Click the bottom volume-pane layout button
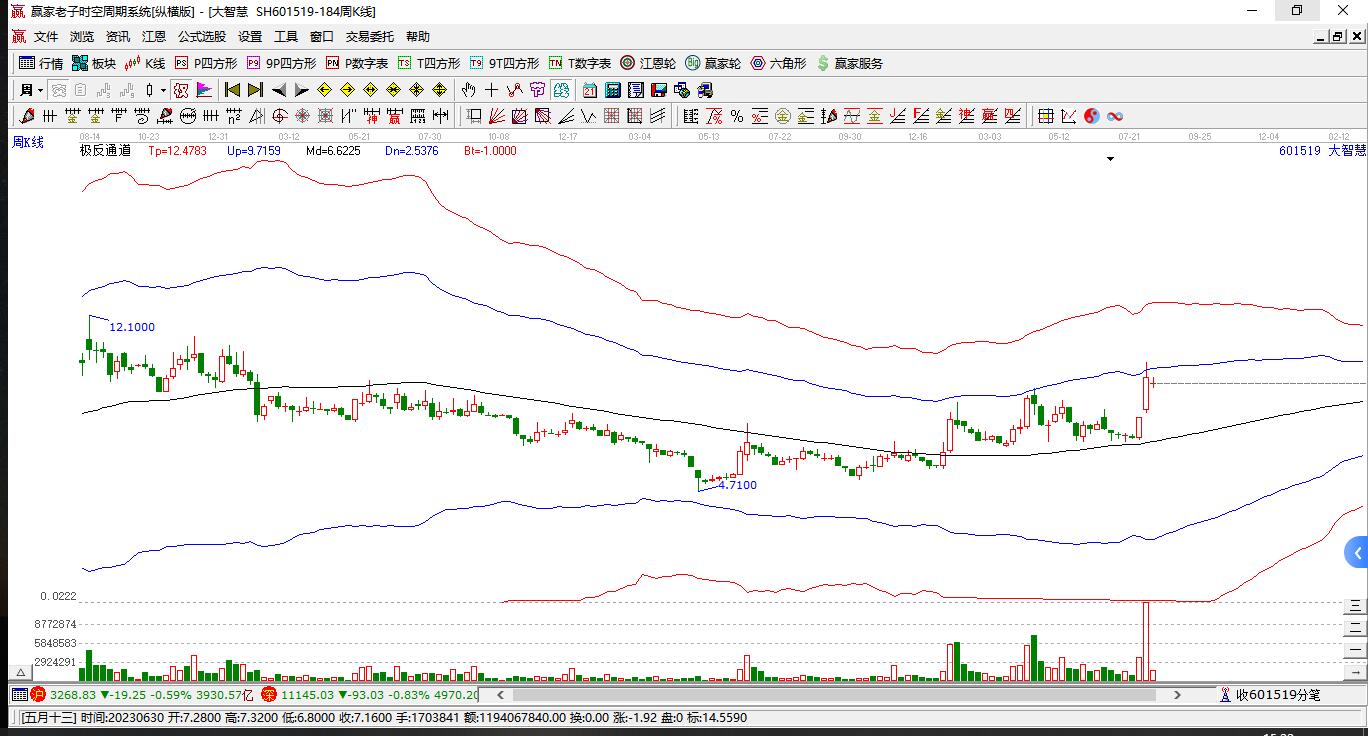Image resolution: width=1368 pixels, height=736 pixels. (x=1355, y=671)
